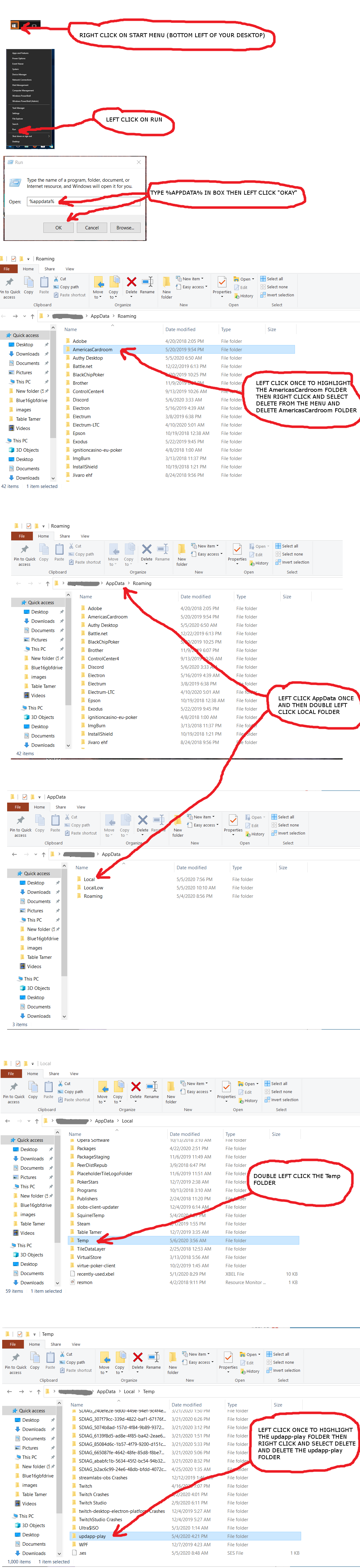This screenshot has width=360, height=1568.
Task: Click Cut in Local window ribbon
Action: pos(65,1083)
